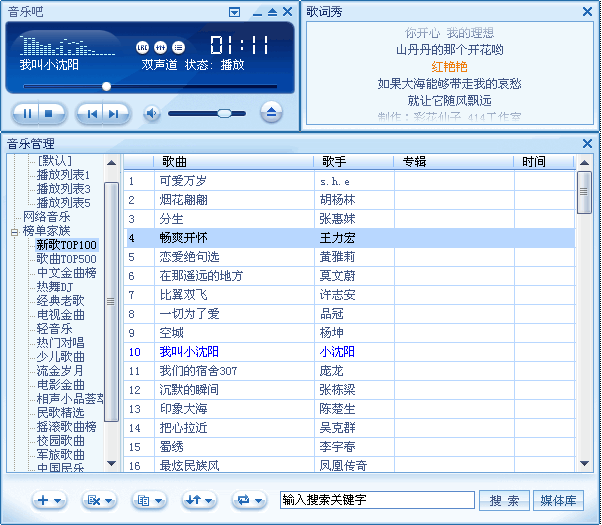The image size is (602, 525).
Task: Select song row 在那遥远的地方
Action: point(349,276)
